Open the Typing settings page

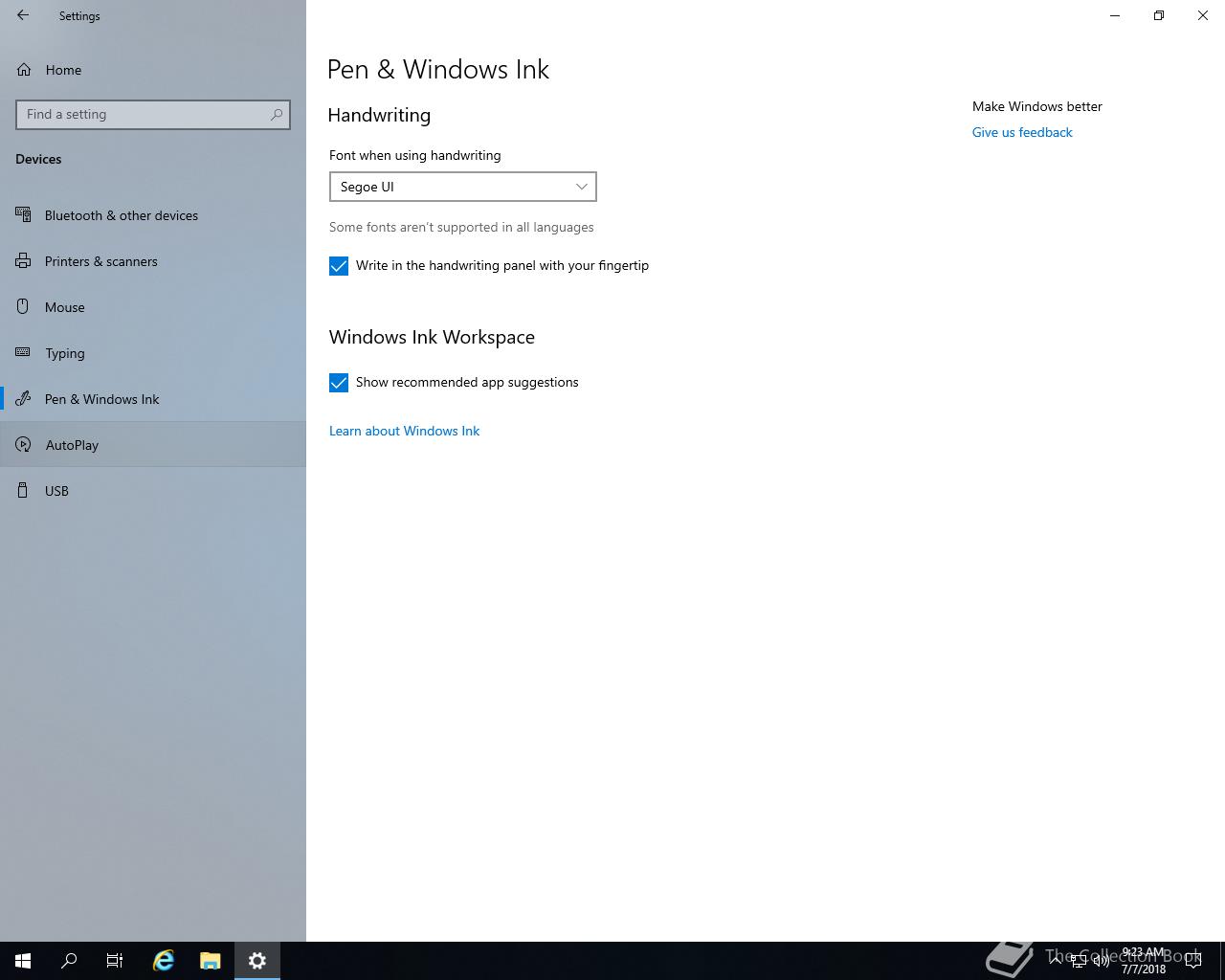(153, 353)
